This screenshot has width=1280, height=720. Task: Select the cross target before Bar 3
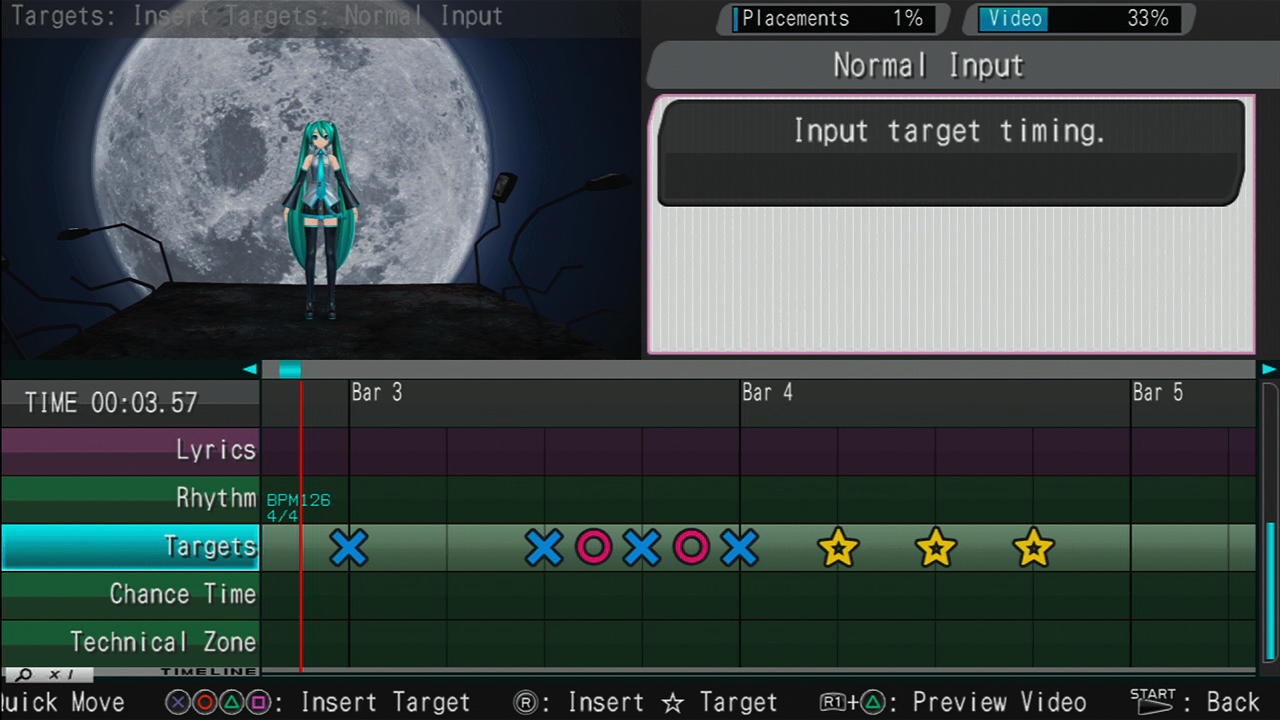point(349,548)
